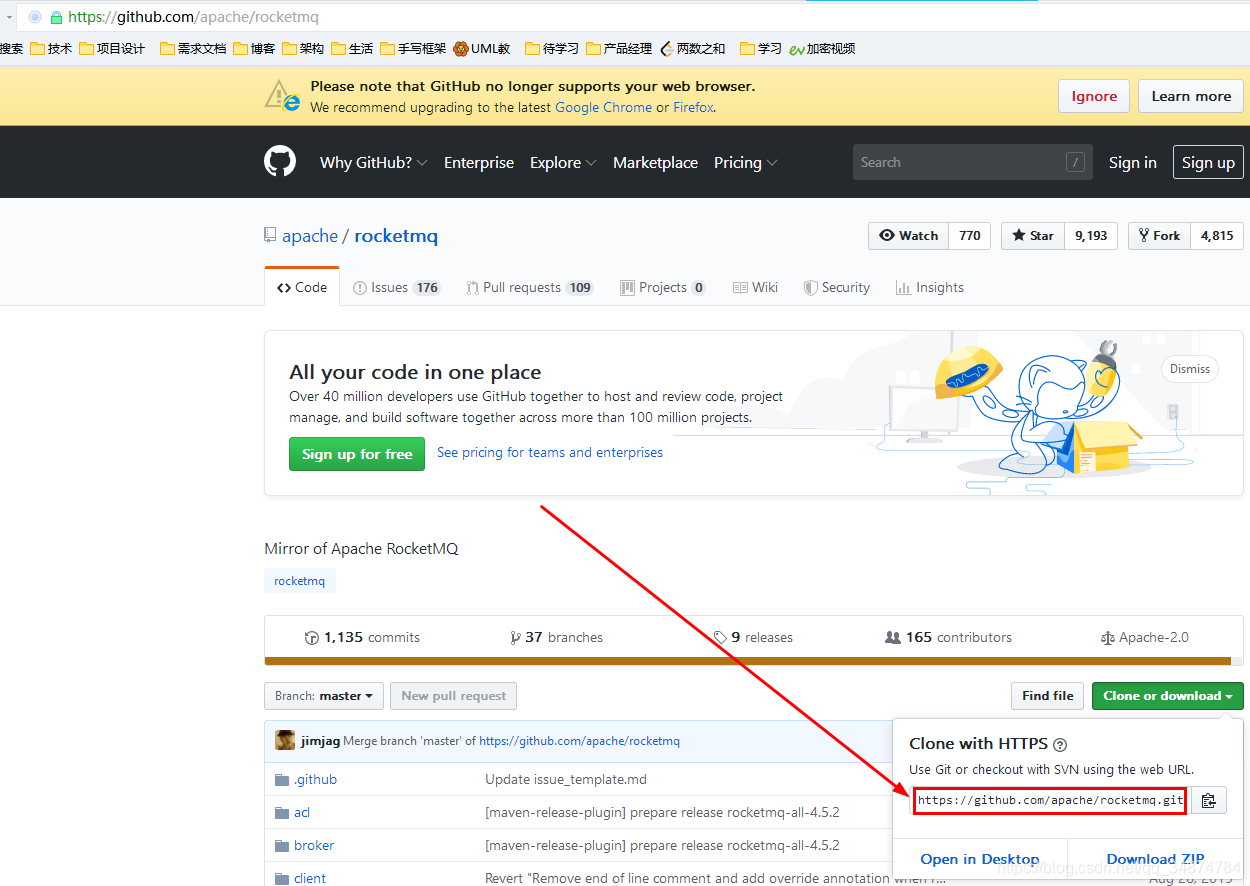View the 165 contributors
The image size is (1250, 886).
[949, 637]
